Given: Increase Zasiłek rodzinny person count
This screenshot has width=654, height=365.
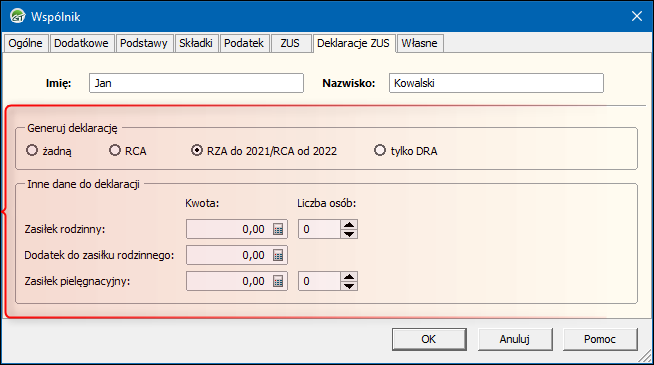Looking at the screenshot, I should 349,224.
